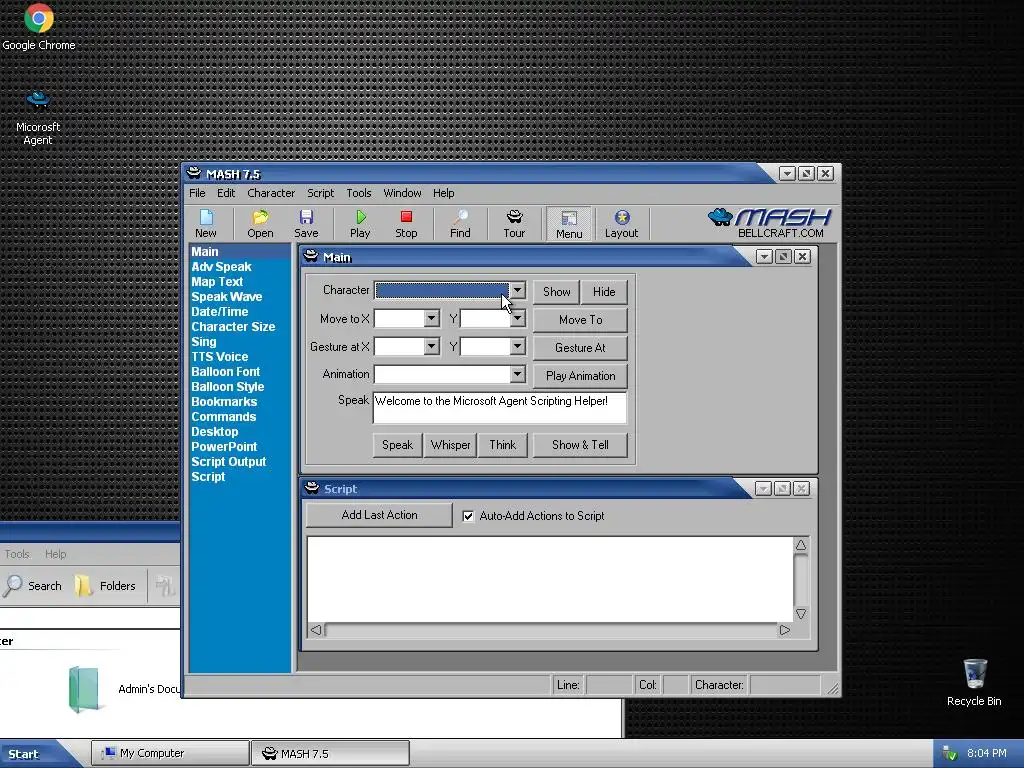Expand the Character dropdown
Screen dimensions: 1024x768
point(517,291)
